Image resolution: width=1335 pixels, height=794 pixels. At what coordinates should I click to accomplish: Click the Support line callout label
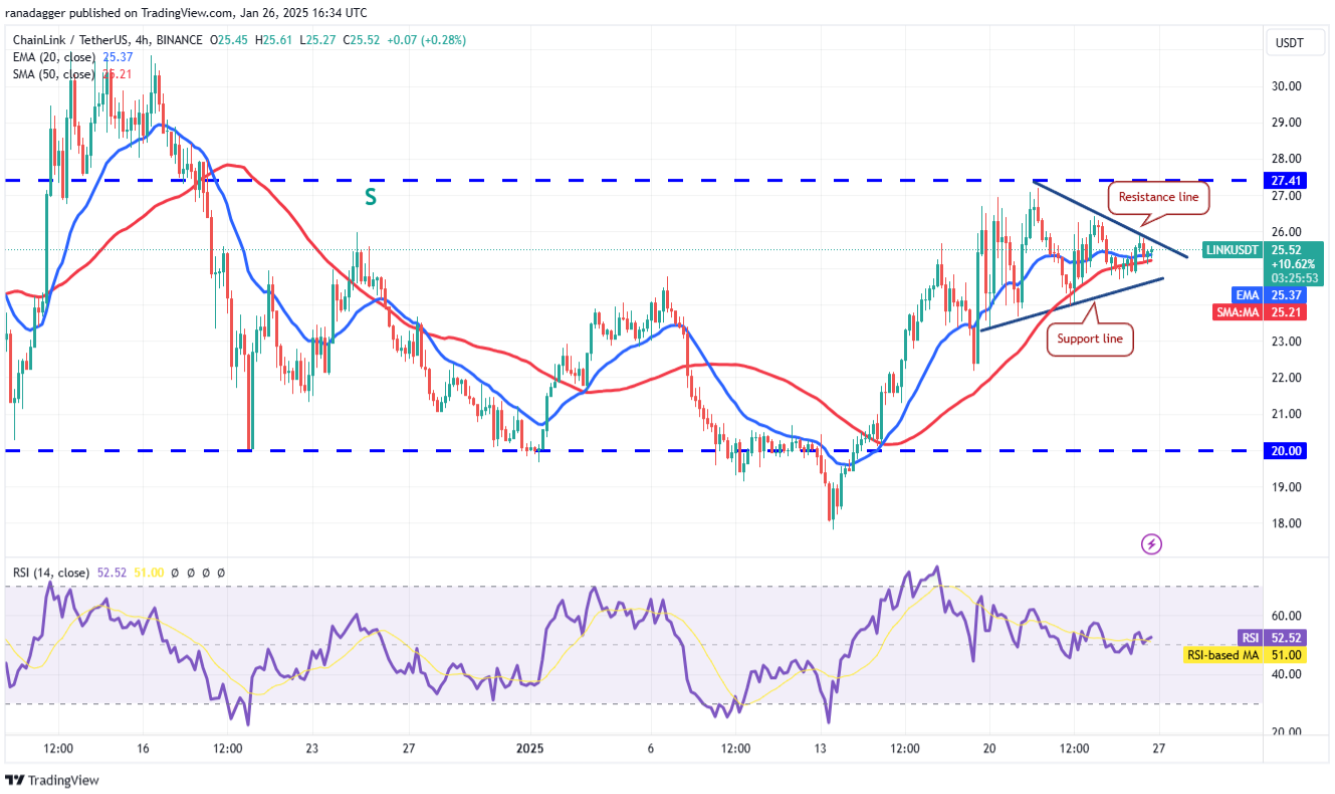point(1090,339)
